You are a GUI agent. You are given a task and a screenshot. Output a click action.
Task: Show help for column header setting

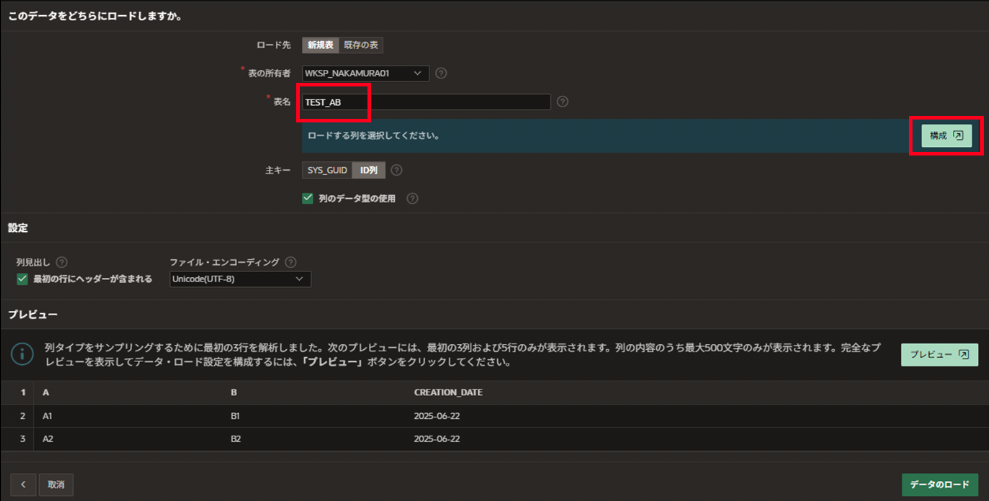(x=62, y=262)
